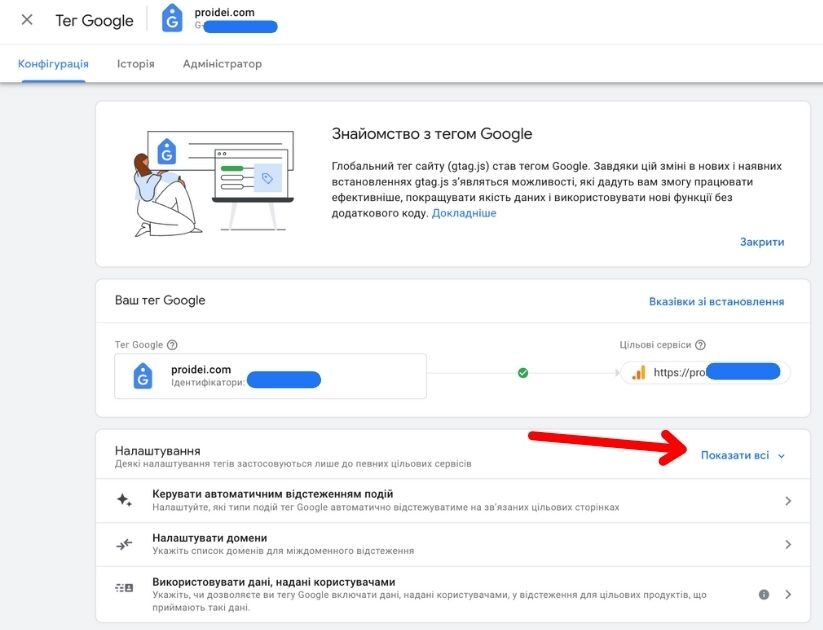Open Використовувати дані, надані користувачами setting
The image size is (823, 630).
[x=453, y=594]
